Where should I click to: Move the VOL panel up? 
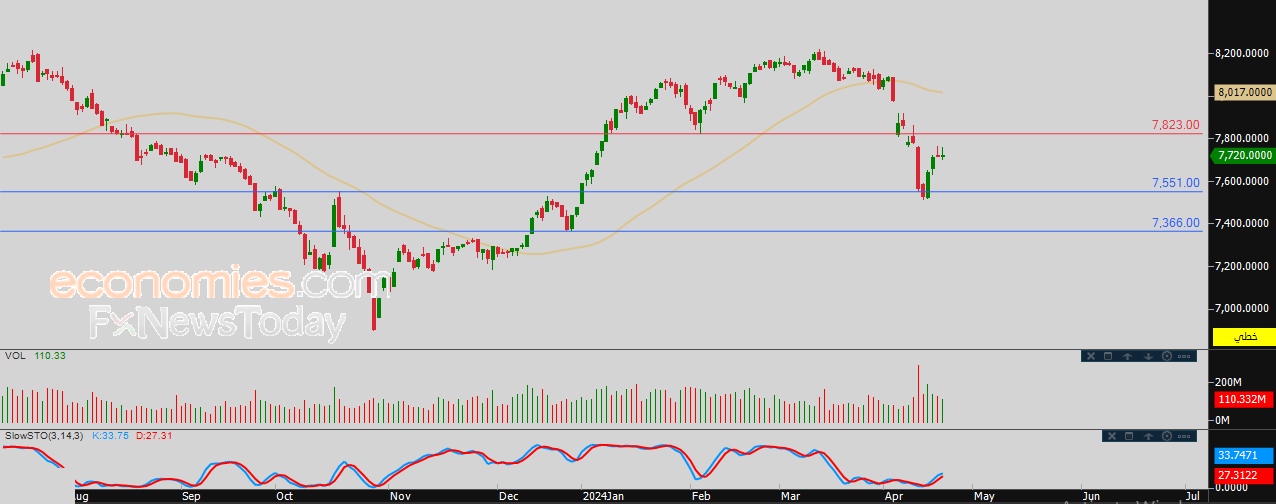tap(1128, 356)
